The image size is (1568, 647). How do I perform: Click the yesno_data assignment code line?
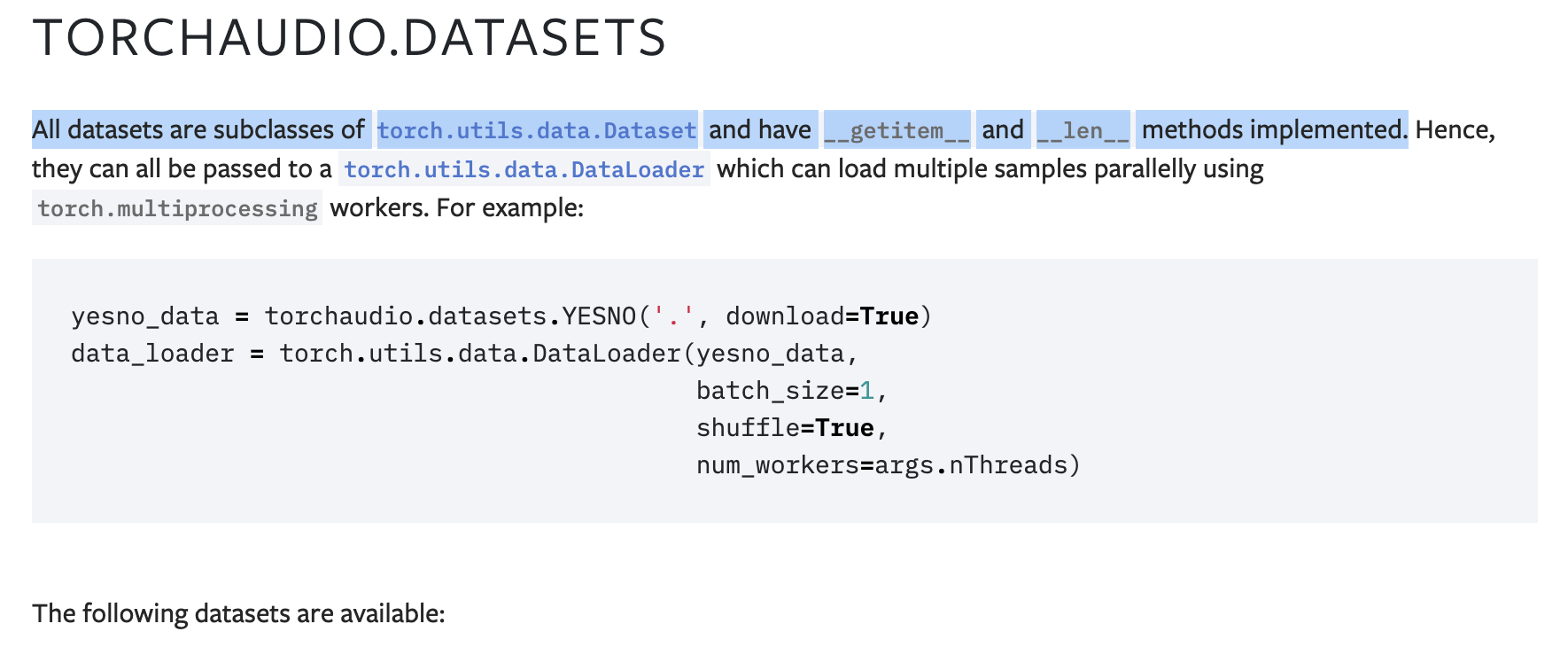click(501, 316)
